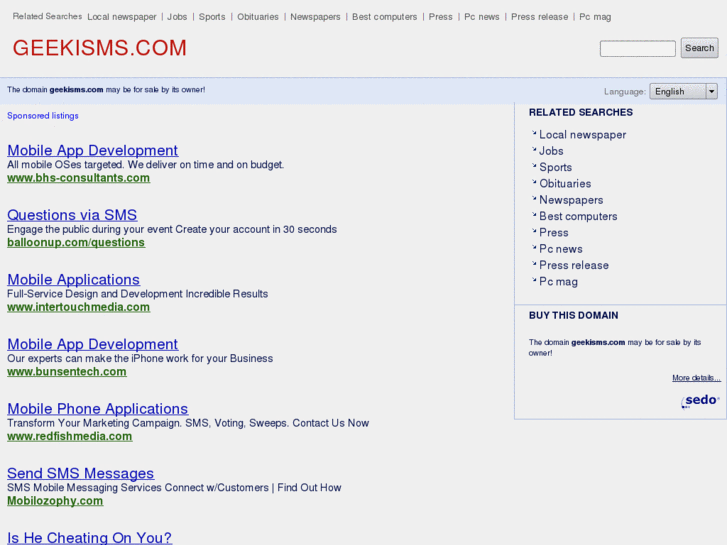Open first Mobile App Development ad for bhs-consultants
Viewport: 727px width, 545px height.
pos(92,150)
